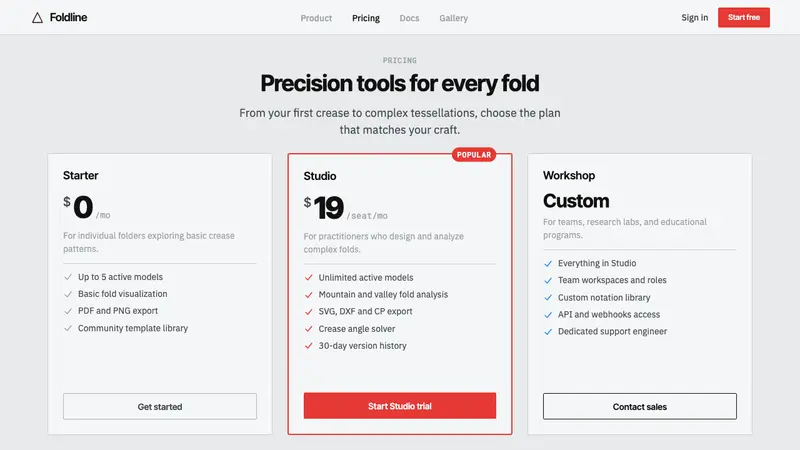Open the Gallery navigation item

click(x=454, y=18)
